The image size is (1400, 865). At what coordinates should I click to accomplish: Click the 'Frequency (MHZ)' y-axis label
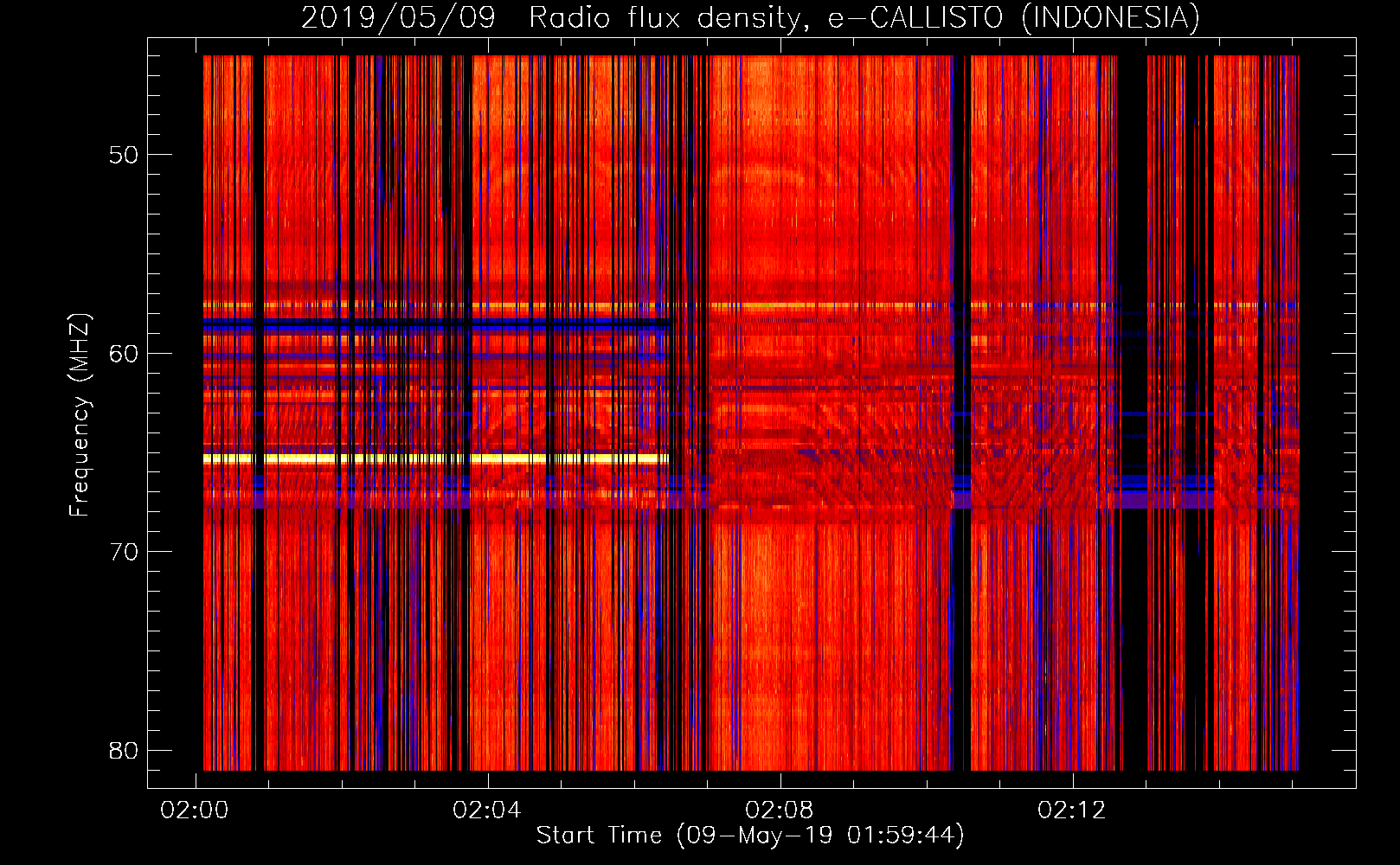click(x=80, y=415)
